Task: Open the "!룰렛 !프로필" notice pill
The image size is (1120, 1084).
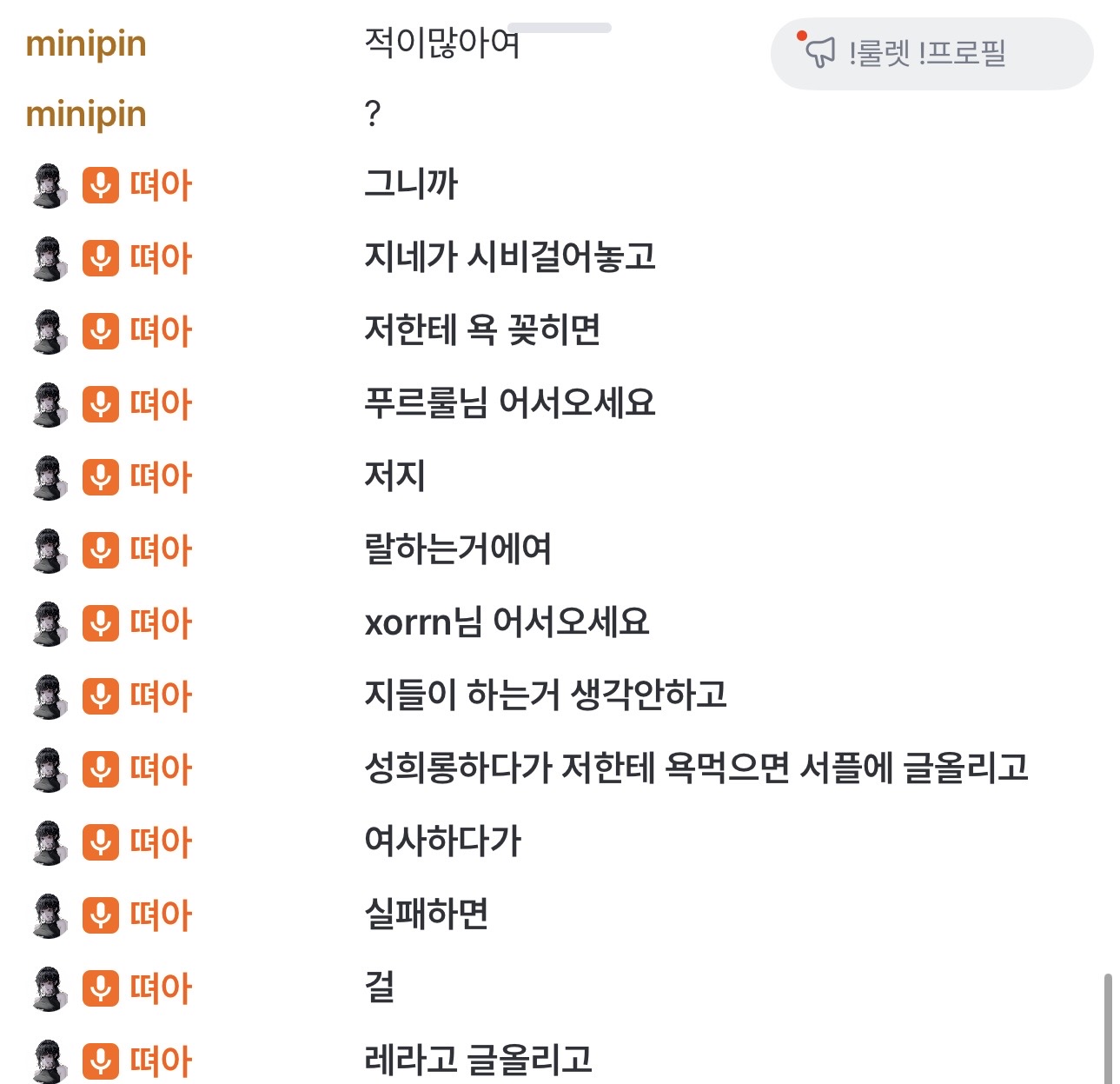Action: coord(931,54)
